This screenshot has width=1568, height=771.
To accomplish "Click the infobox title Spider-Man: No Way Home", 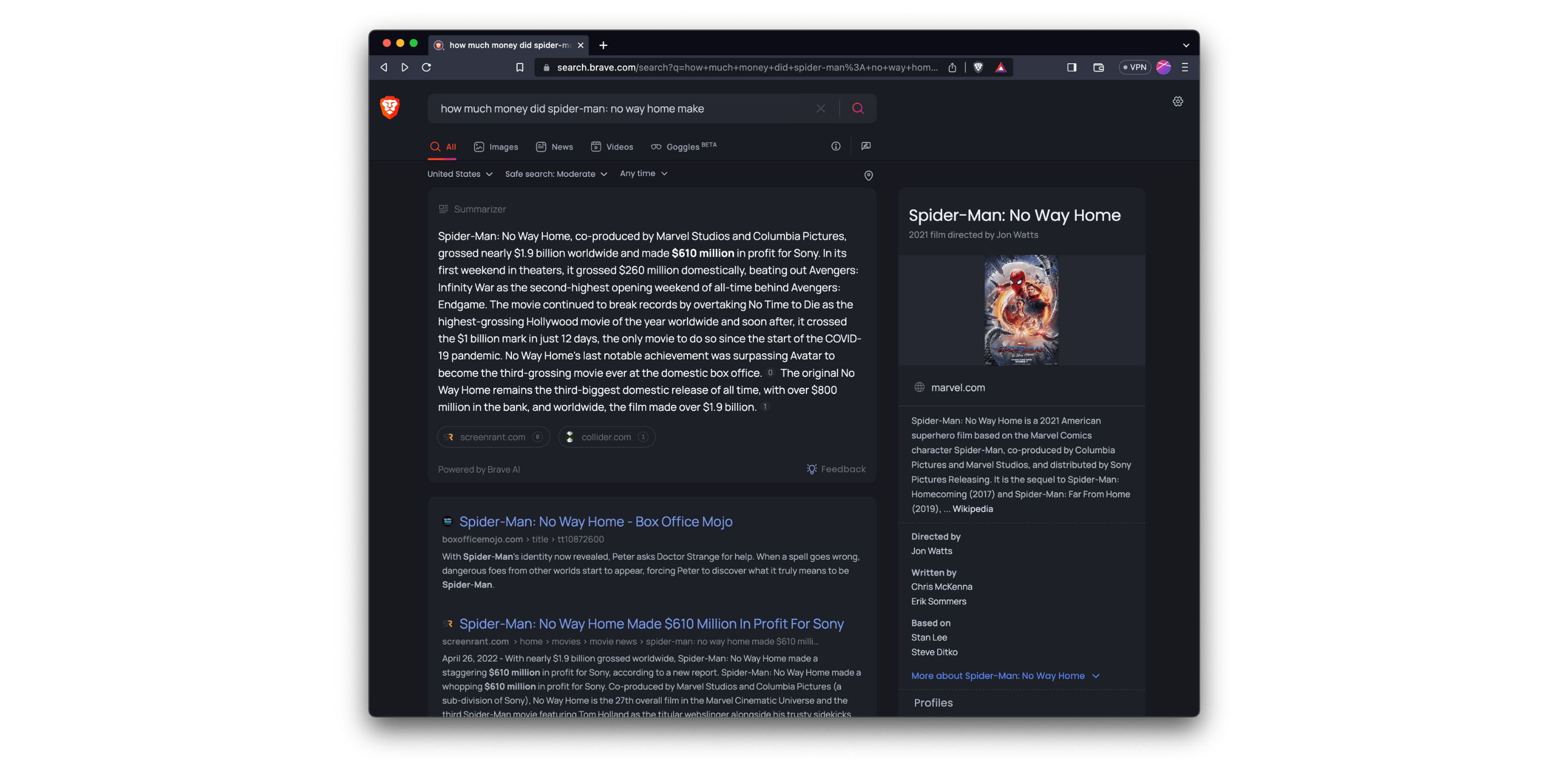I will pyautogui.click(x=1014, y=215).
